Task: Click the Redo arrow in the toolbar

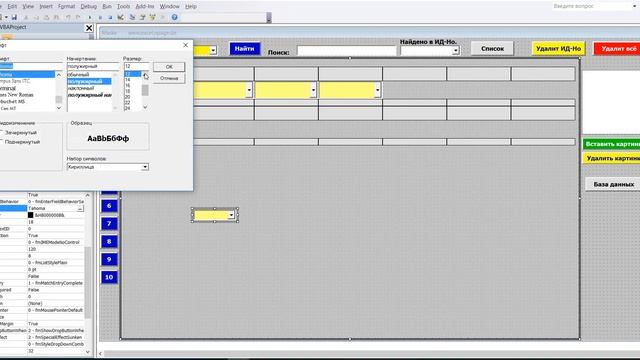Action: 78,17
